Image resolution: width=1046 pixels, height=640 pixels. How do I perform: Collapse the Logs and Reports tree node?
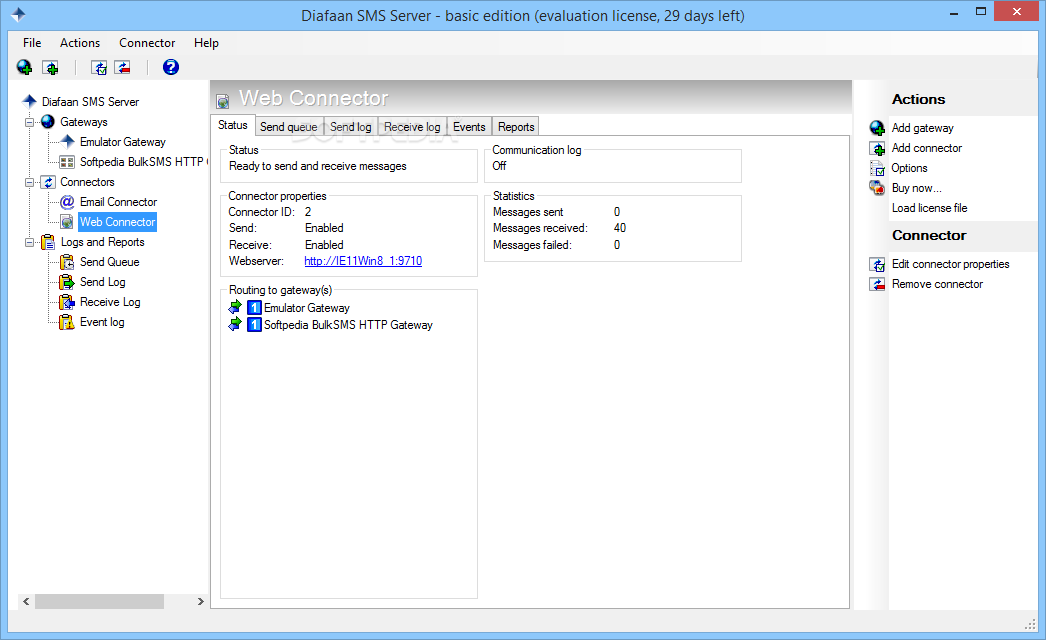pos(29,242)
